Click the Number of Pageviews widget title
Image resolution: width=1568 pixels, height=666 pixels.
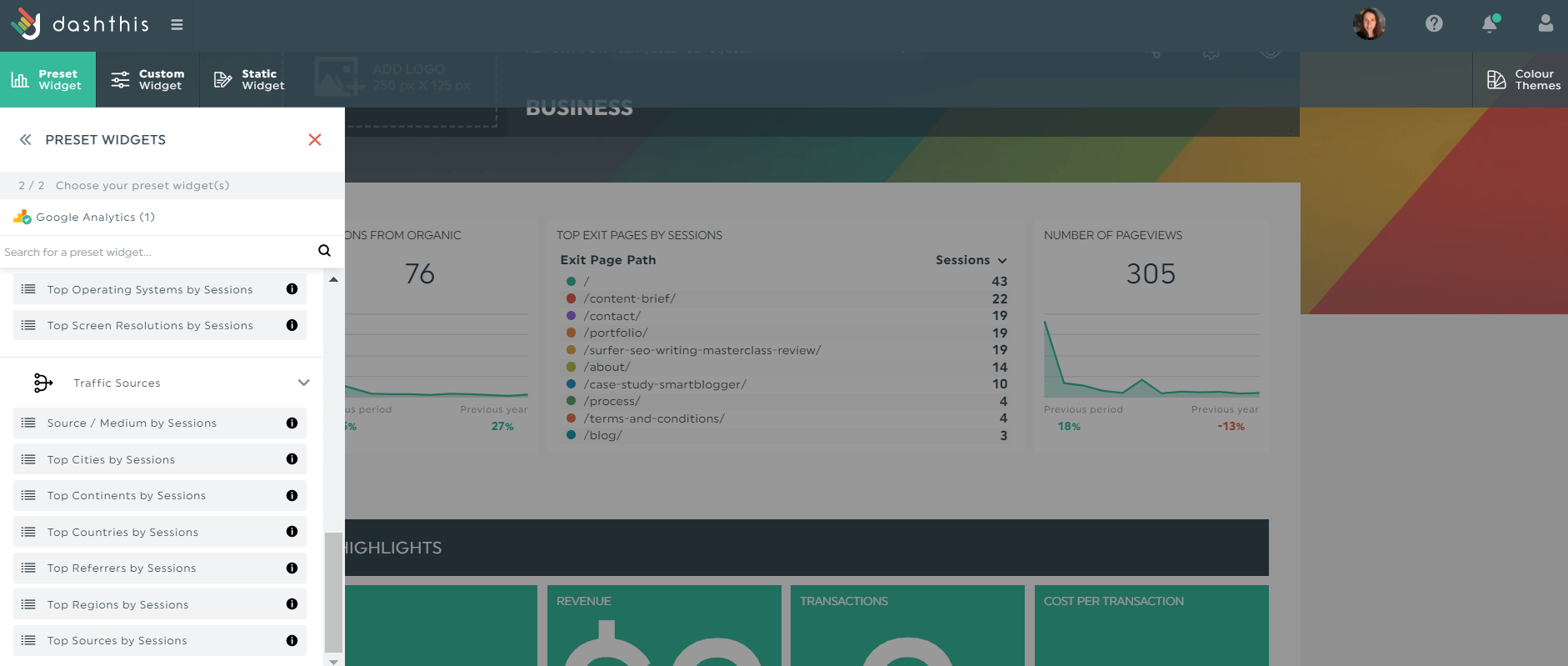tap(1113, 235)
